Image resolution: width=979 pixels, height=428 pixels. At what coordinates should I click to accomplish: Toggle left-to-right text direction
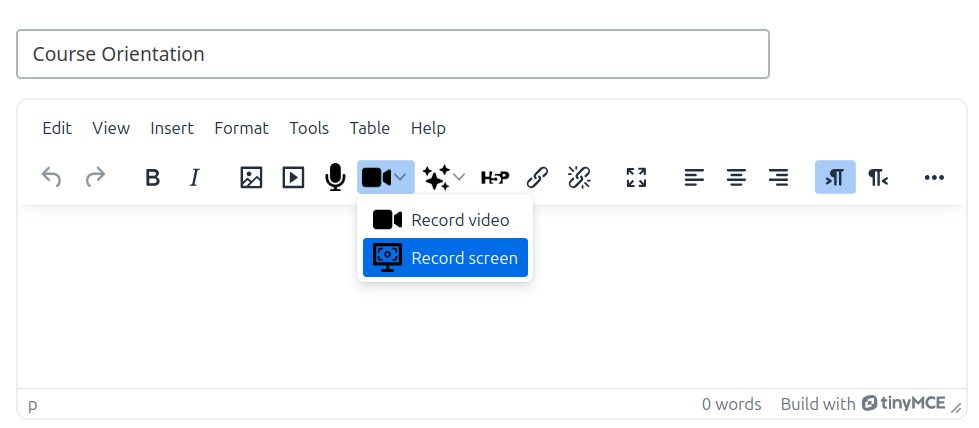point(835,178)
